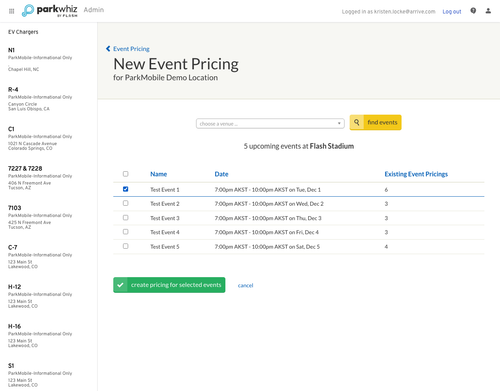Click the for ParkMobile Demo Location subtitle
Viewport: 500px width, 391px height.
click(165, 78)
